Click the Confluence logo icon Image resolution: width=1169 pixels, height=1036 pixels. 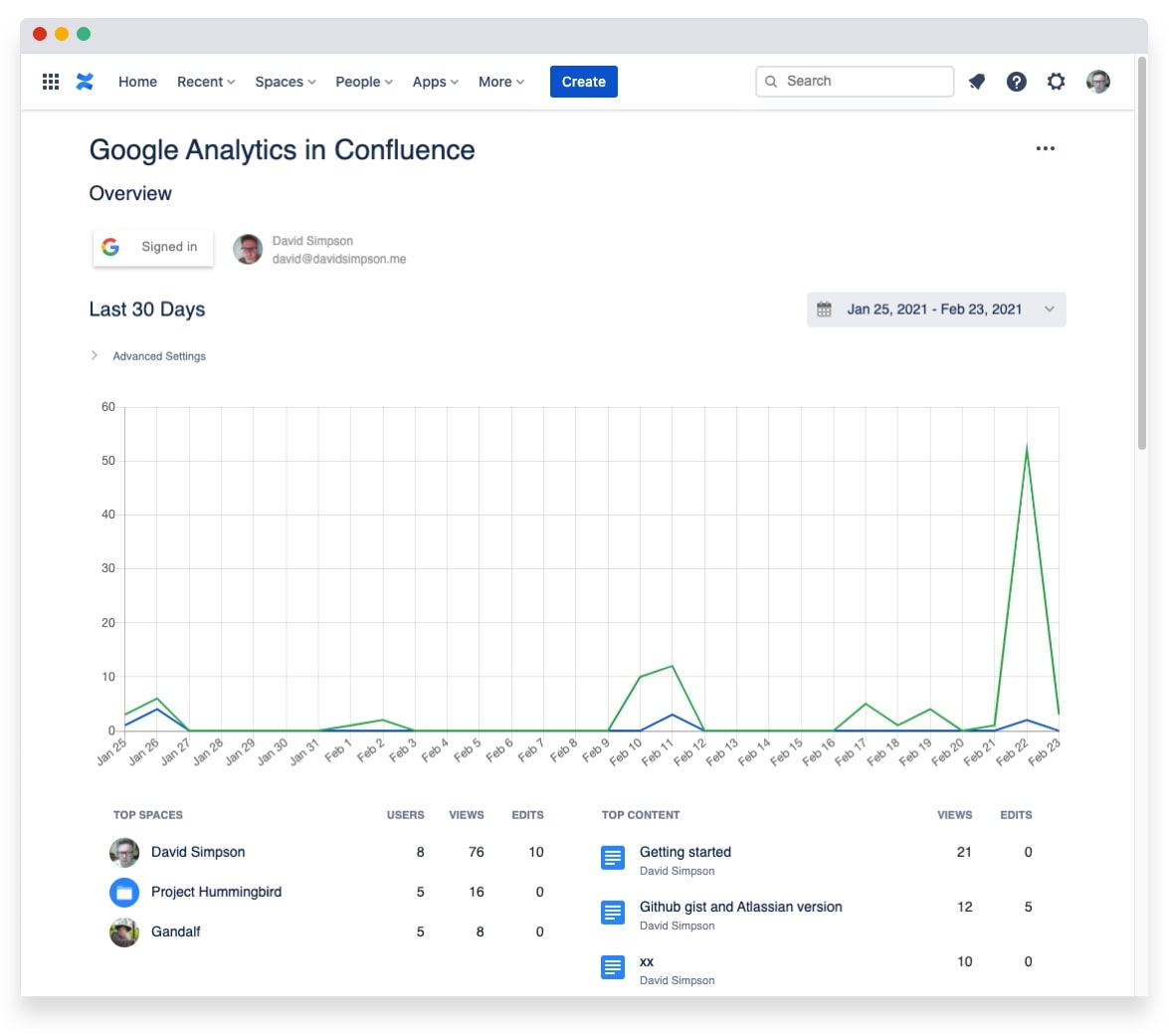(x=85, y=82)
